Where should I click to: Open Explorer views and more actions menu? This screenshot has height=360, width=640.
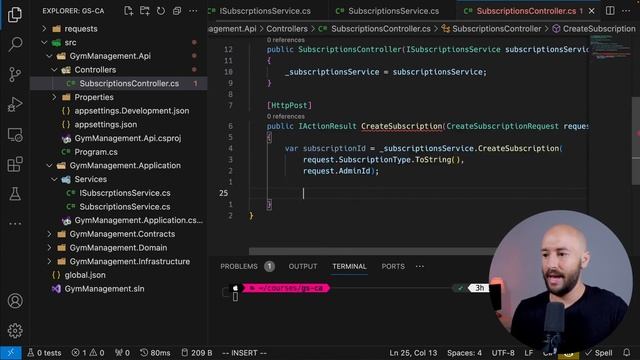tap(193, 11)
